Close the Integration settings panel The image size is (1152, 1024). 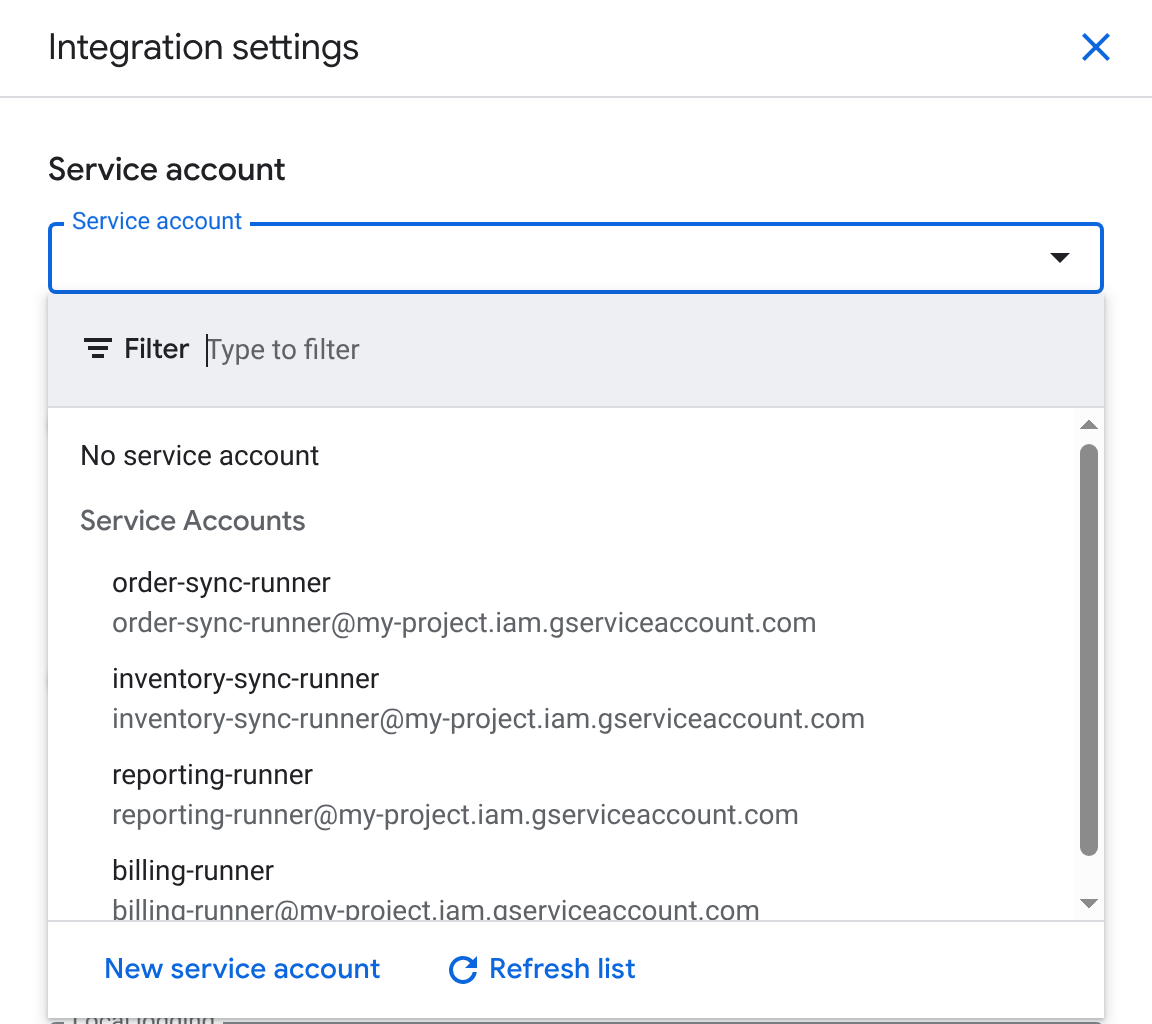coord(1095,48)
